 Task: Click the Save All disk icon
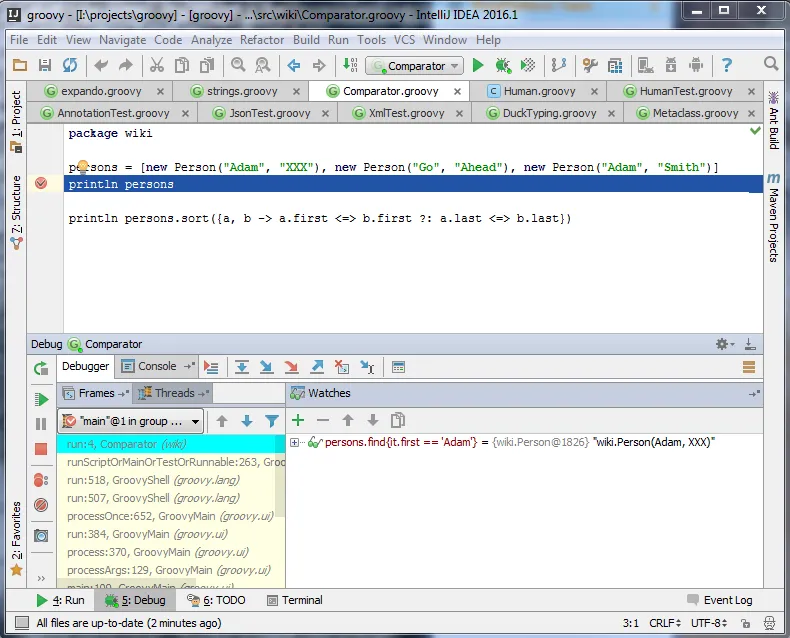coord(45,65)
